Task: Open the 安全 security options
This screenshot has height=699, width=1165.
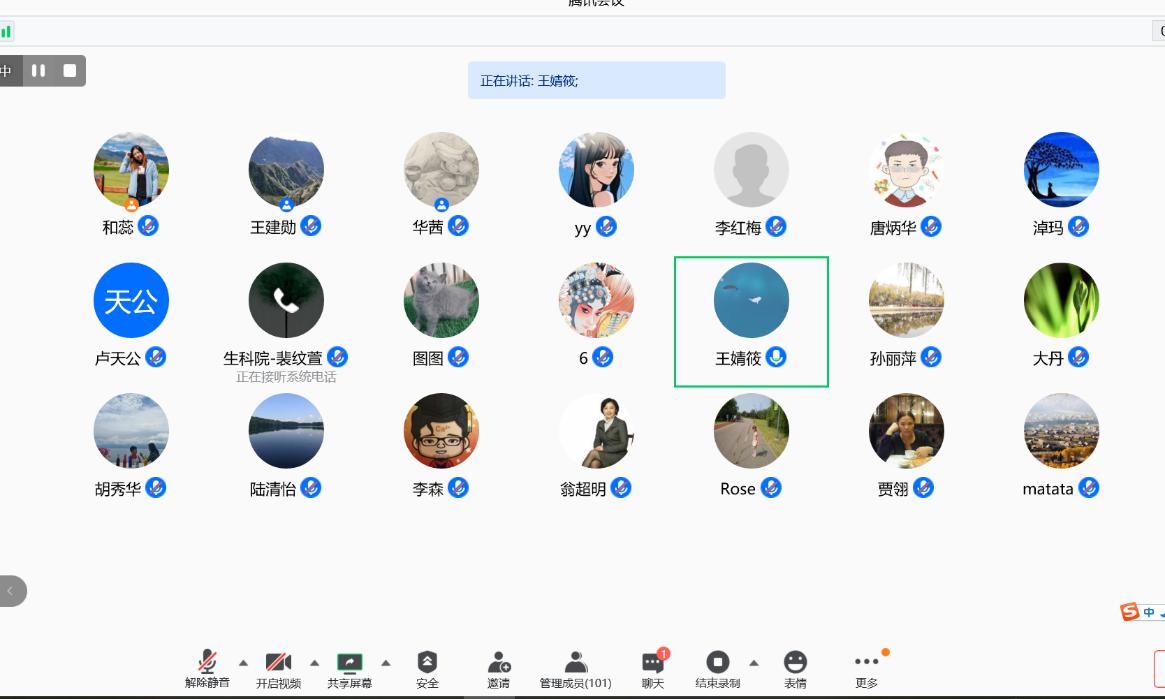Action: (x=427, y=667)
